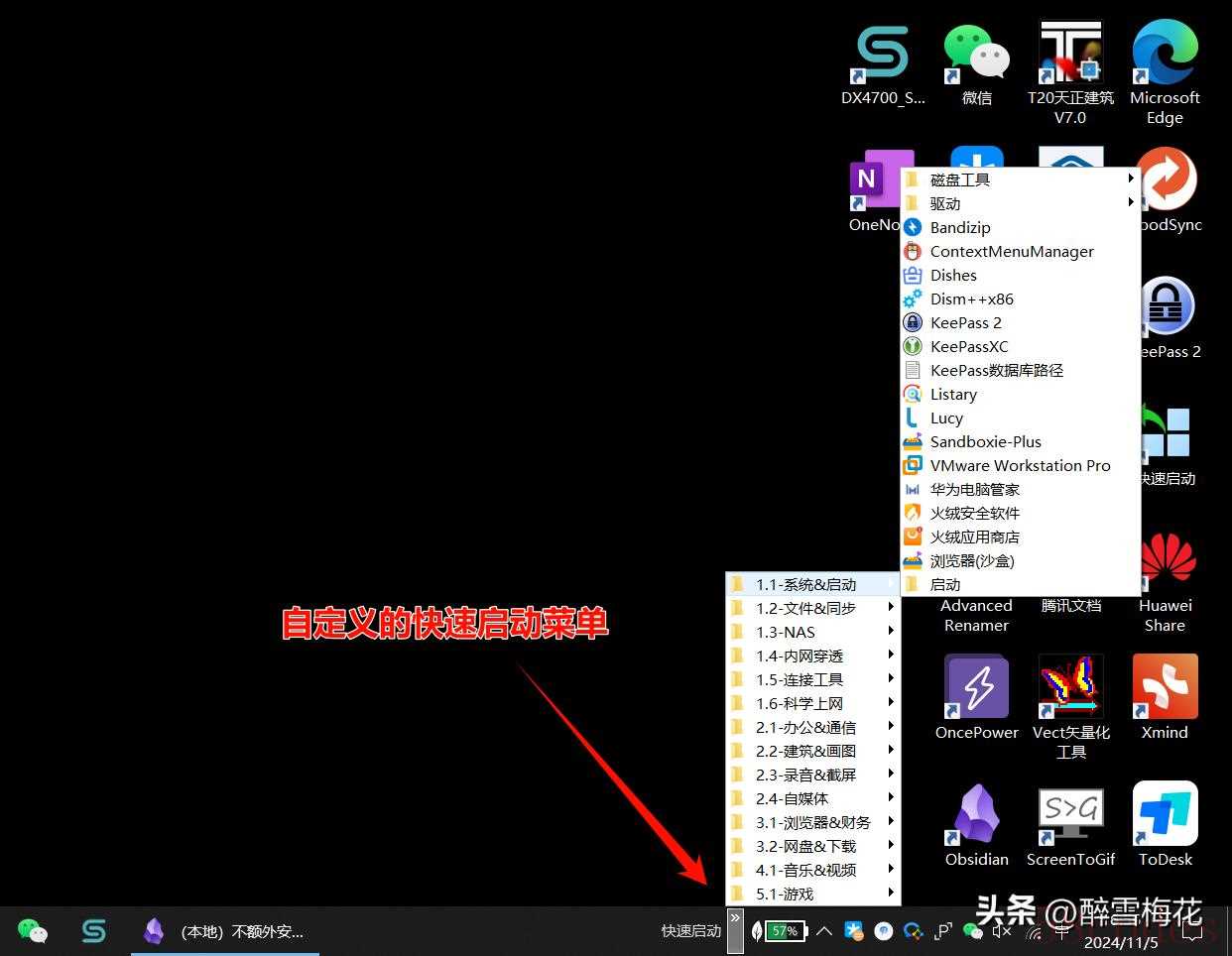Viewport: 1232px width, 956px height.
Task: Launch KeePassXC from the submenu
Action: click(1021, 346)
